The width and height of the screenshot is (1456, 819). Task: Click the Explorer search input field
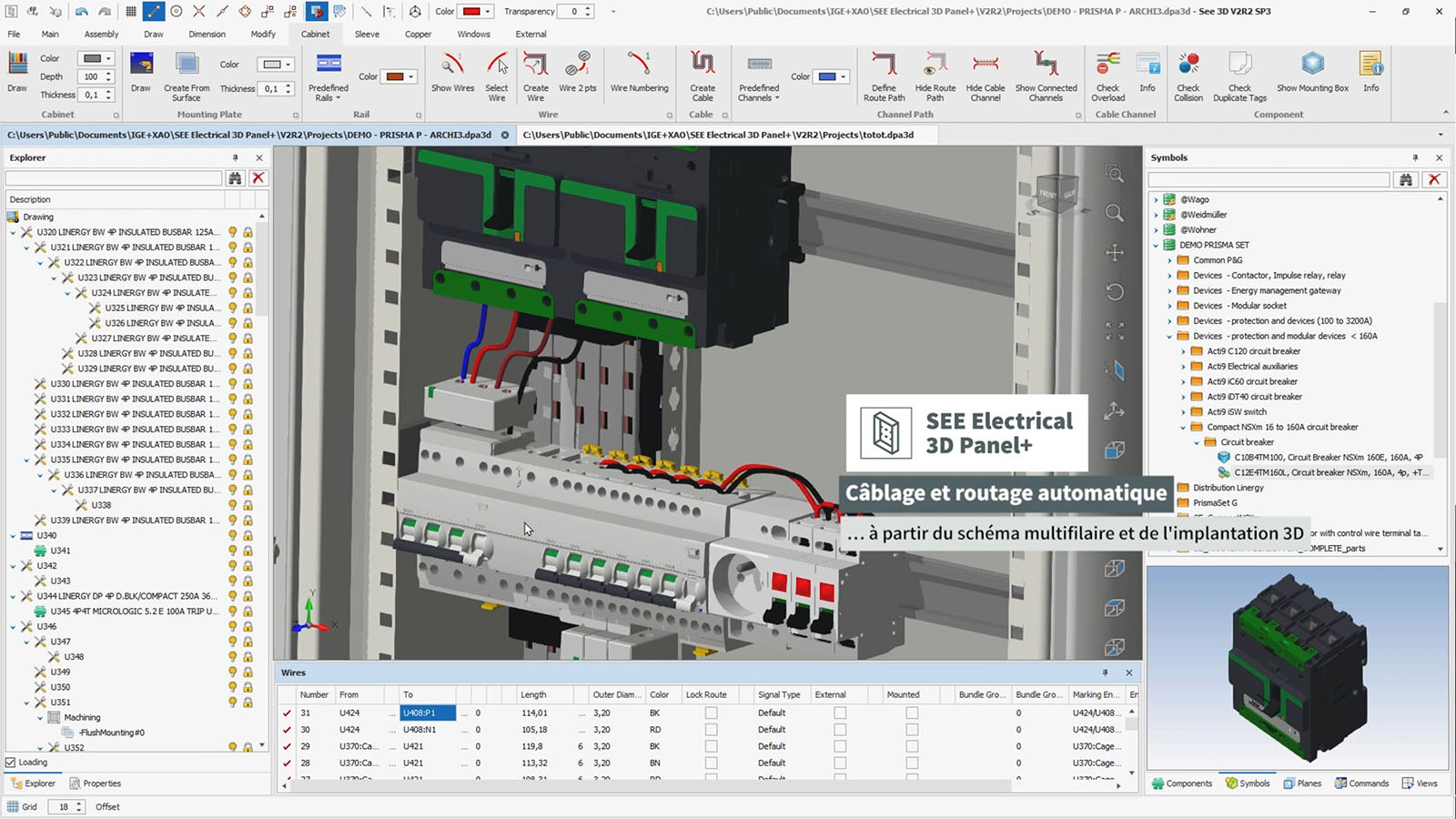(114, 178)
